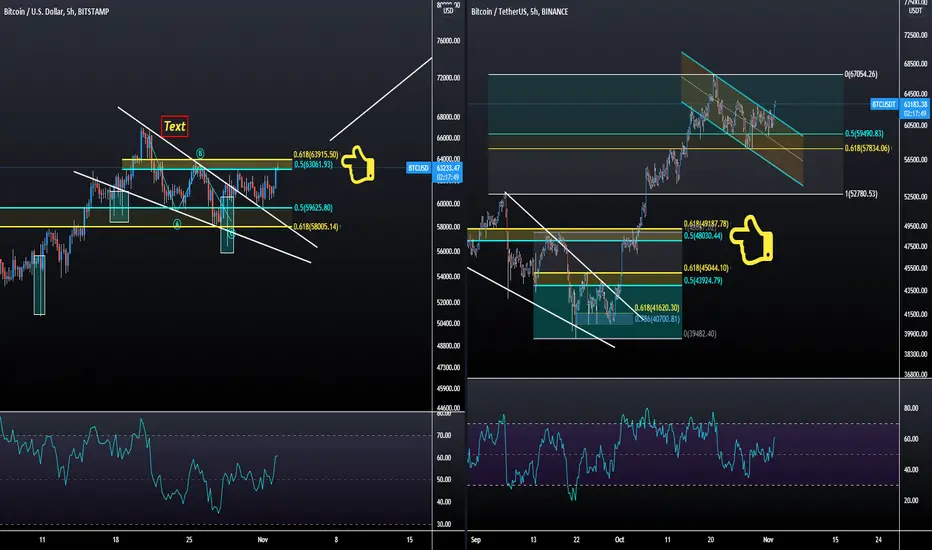The height and width of the screenshot is (550, 932).
Task: Click the 63233.47 current price label
Action: click(448, 168)
